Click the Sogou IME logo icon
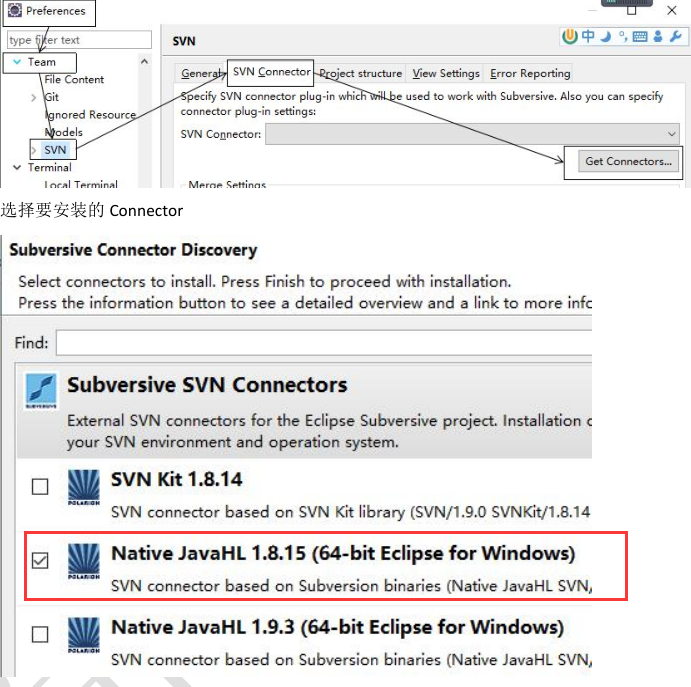This screenshot has width=691, height=687. [569, 36]
